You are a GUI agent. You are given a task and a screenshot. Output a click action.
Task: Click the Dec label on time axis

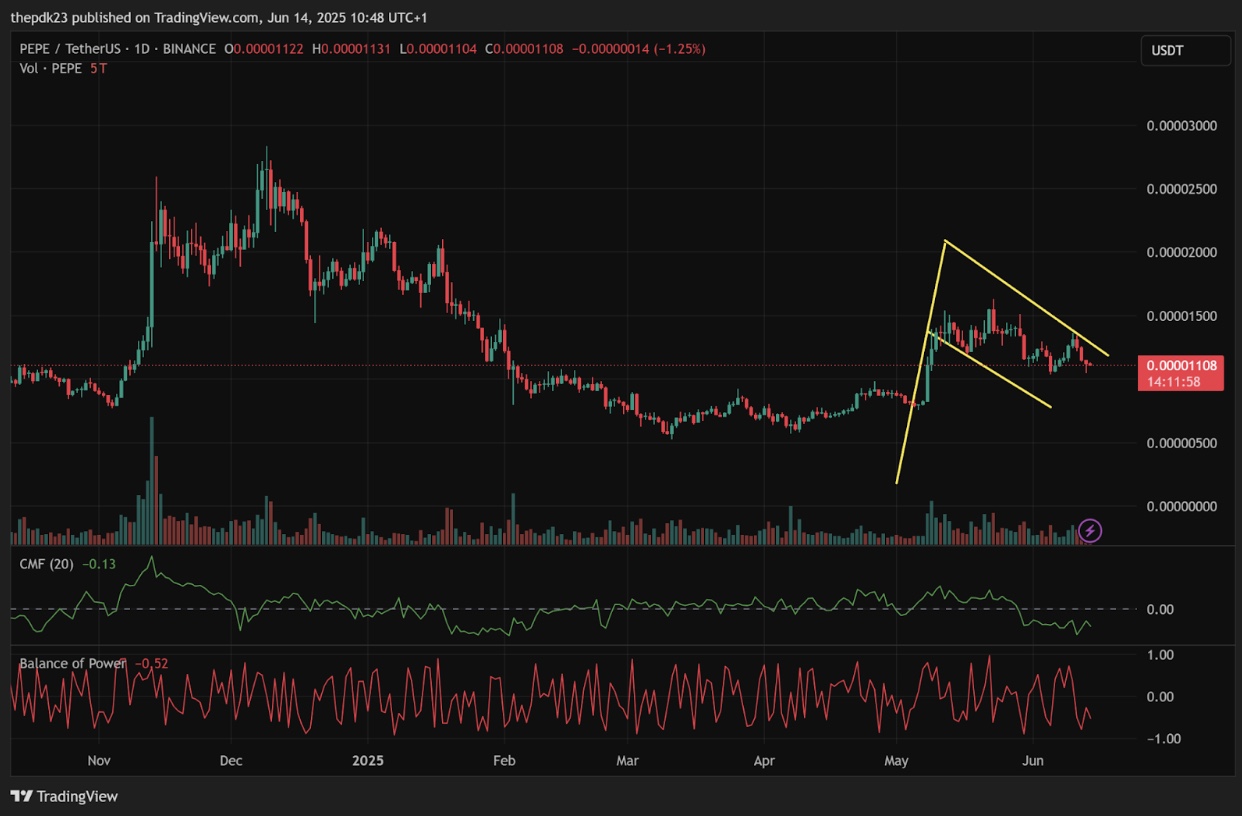coord(231,760)
